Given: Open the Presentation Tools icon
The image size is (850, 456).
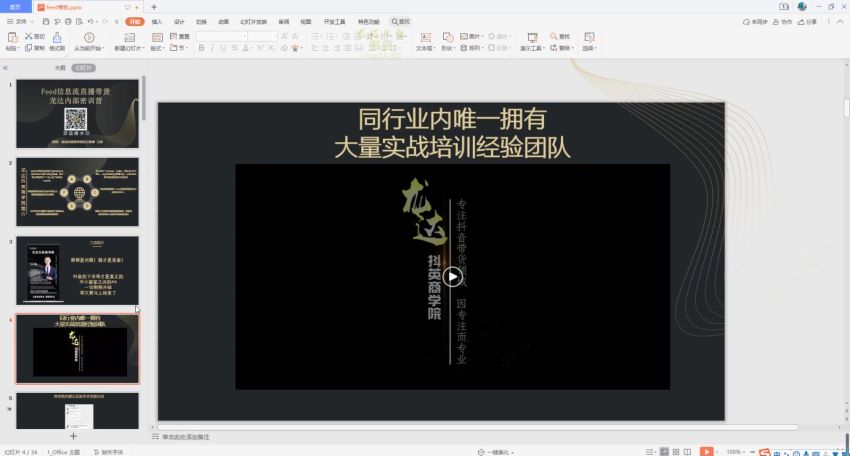Looking at the screenshot, I should pos(532,37).
